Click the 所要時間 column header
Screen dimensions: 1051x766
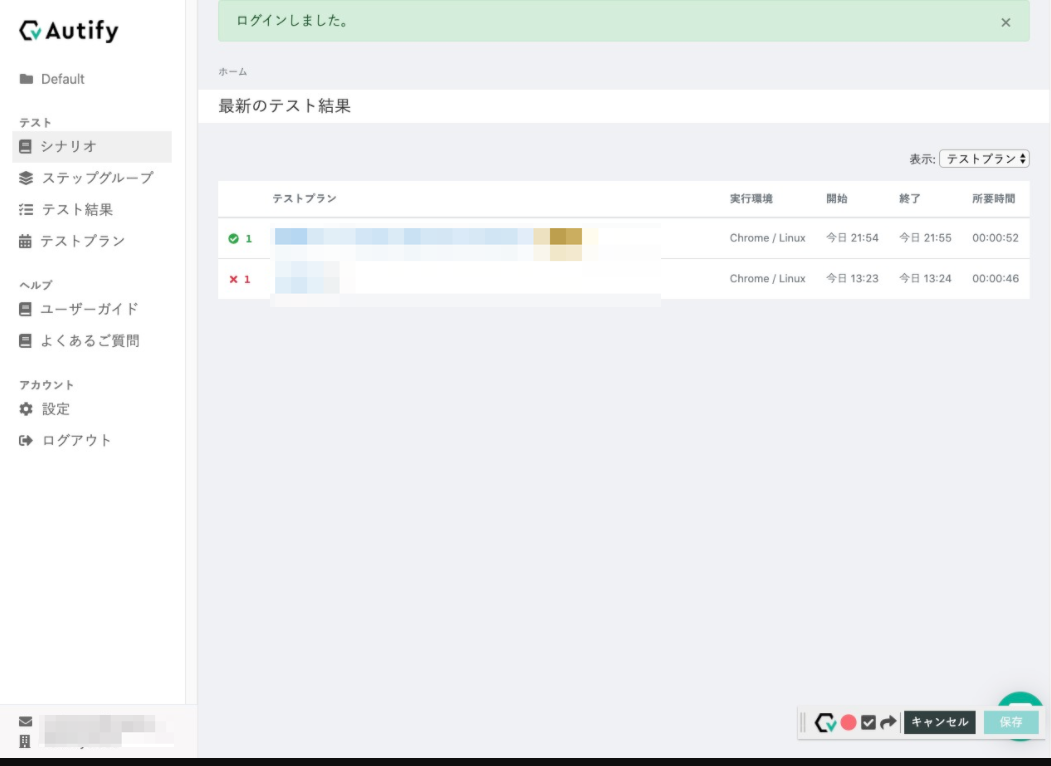point(993,198)
